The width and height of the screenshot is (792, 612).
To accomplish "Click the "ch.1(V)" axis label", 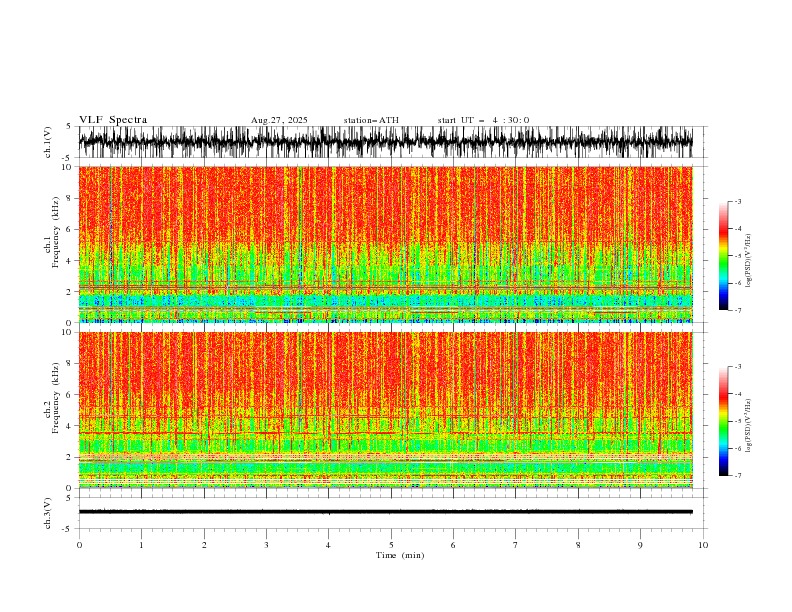I will (x=48, y=142).
